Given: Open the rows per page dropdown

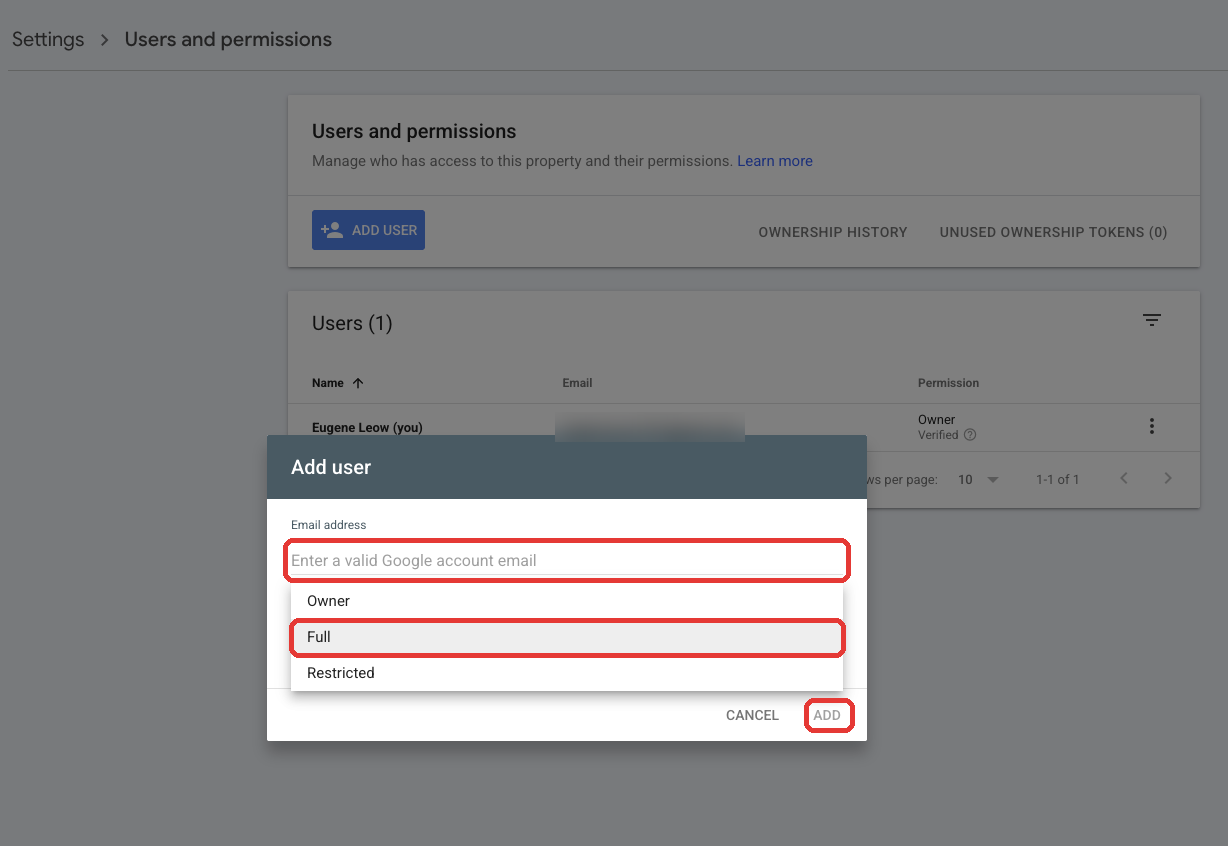Looking at the screenshot, I should click(x=979, y=480).
